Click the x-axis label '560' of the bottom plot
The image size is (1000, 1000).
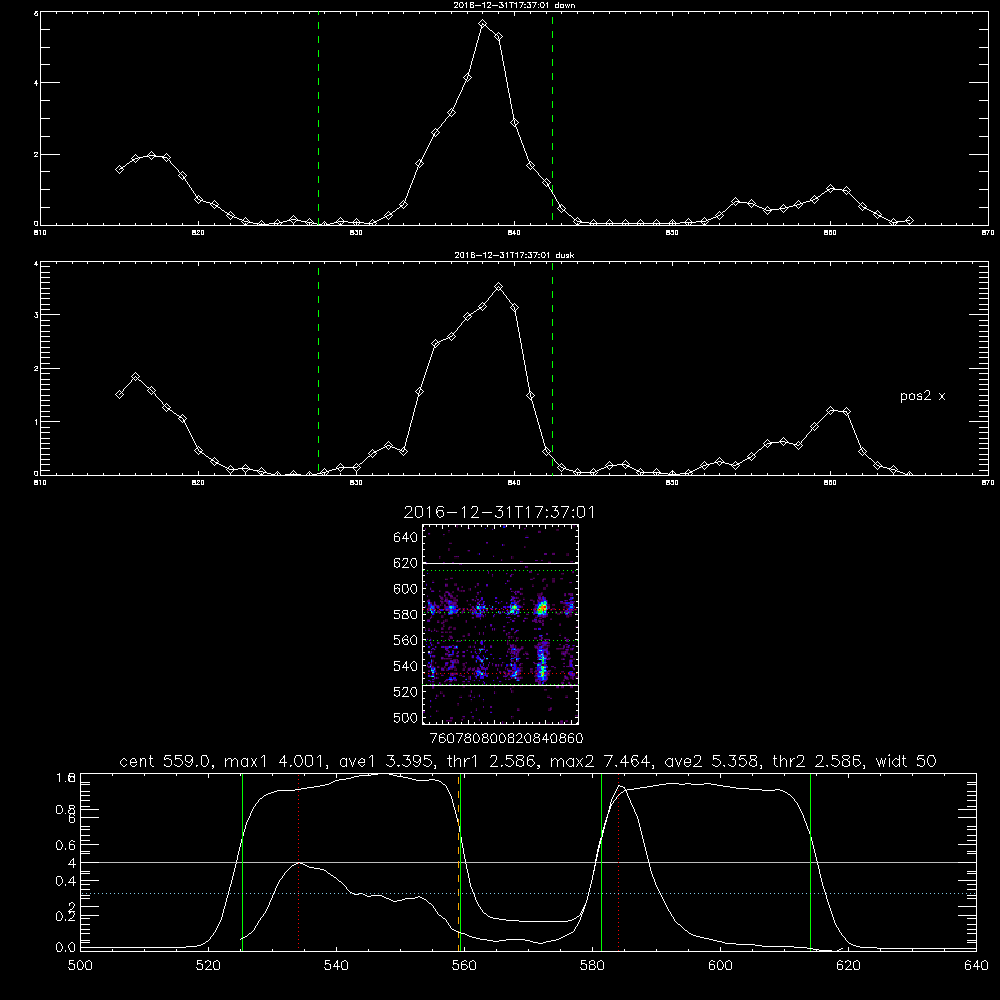pos(464,966)
